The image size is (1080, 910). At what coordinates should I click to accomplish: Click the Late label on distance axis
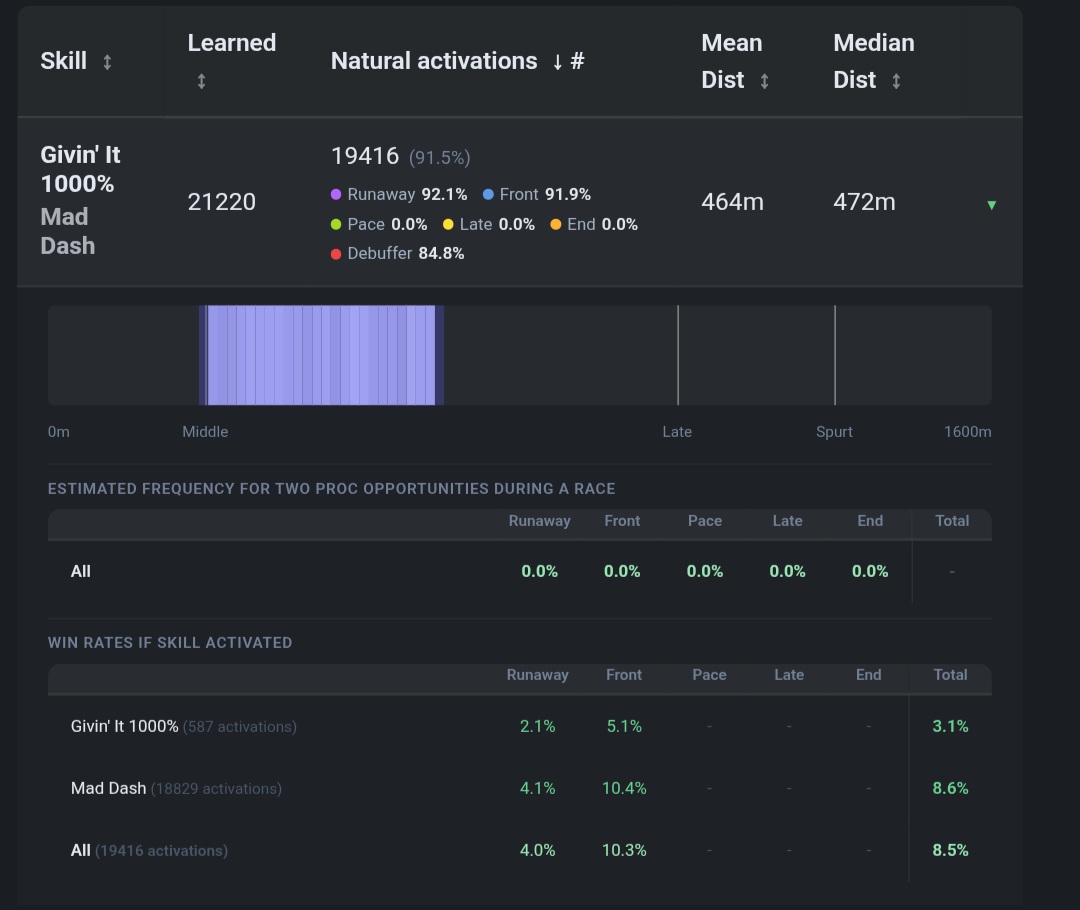[x=677, y=432]
